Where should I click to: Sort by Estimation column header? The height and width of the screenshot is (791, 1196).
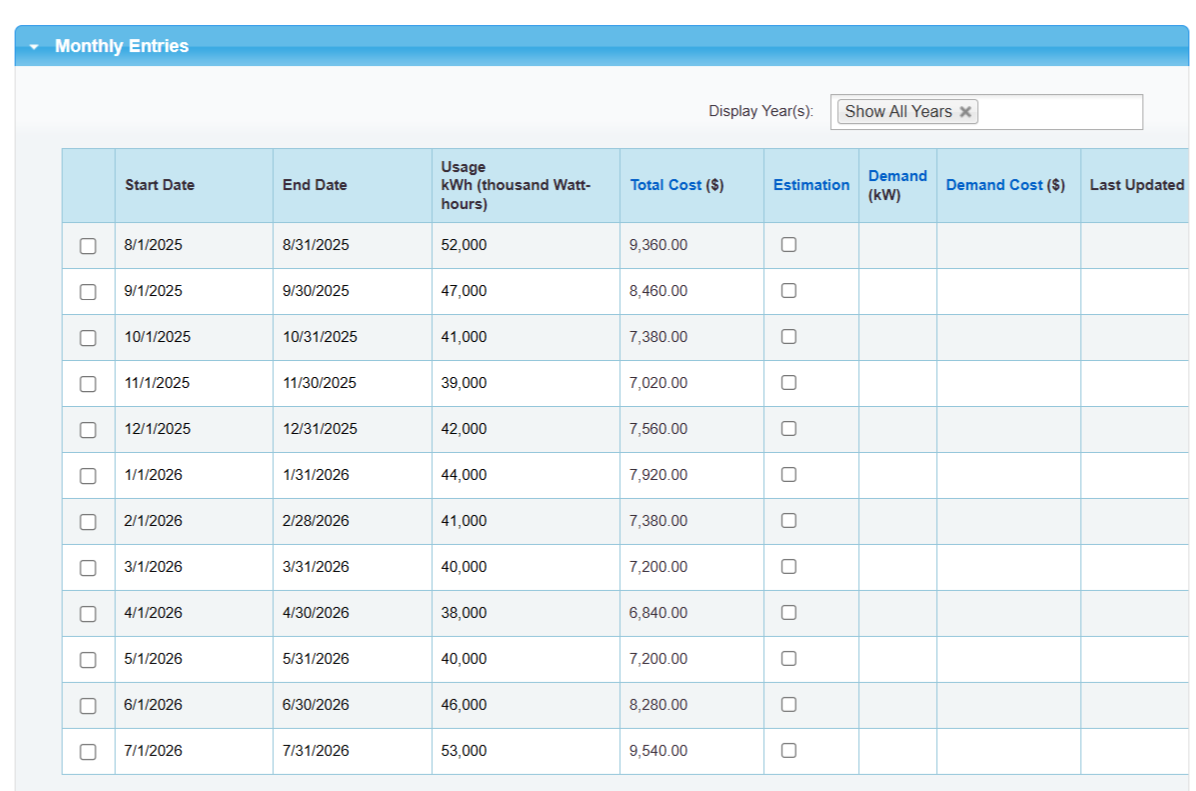(x=811, y=185)
